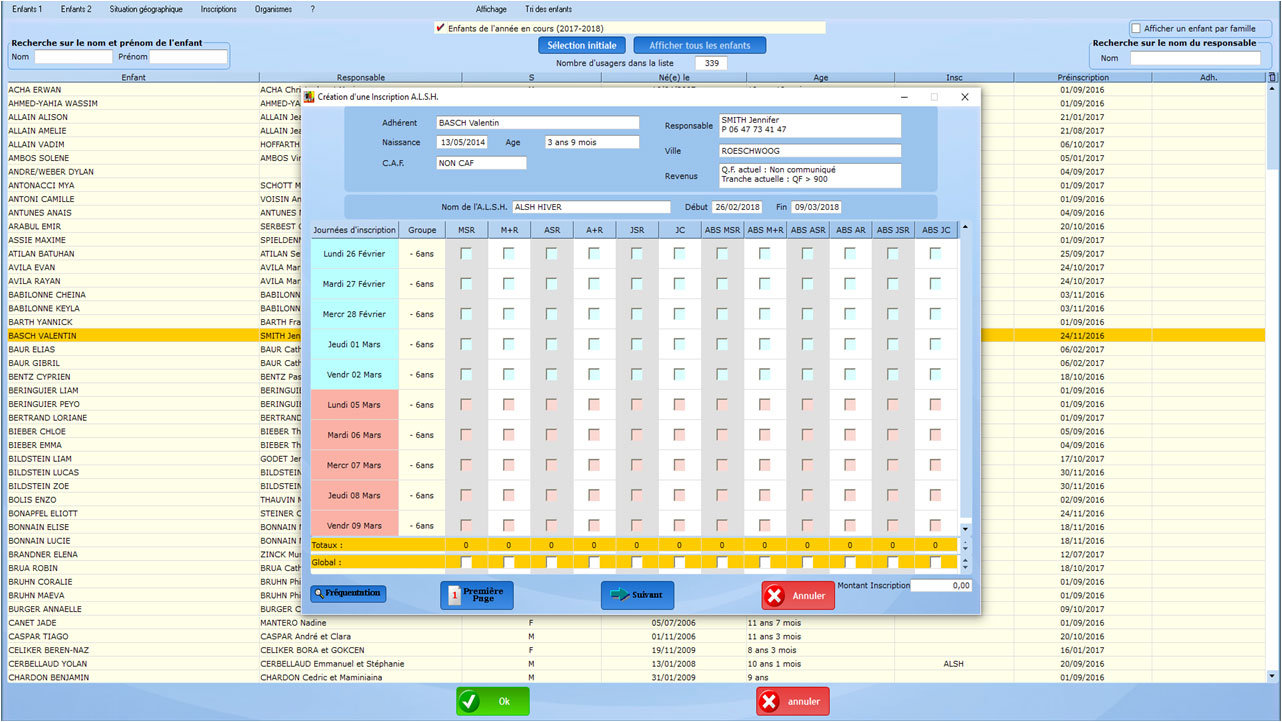1282x722 pixels.
Task: Check ASR for Mercr 28 Février
Action: [552, 314]
